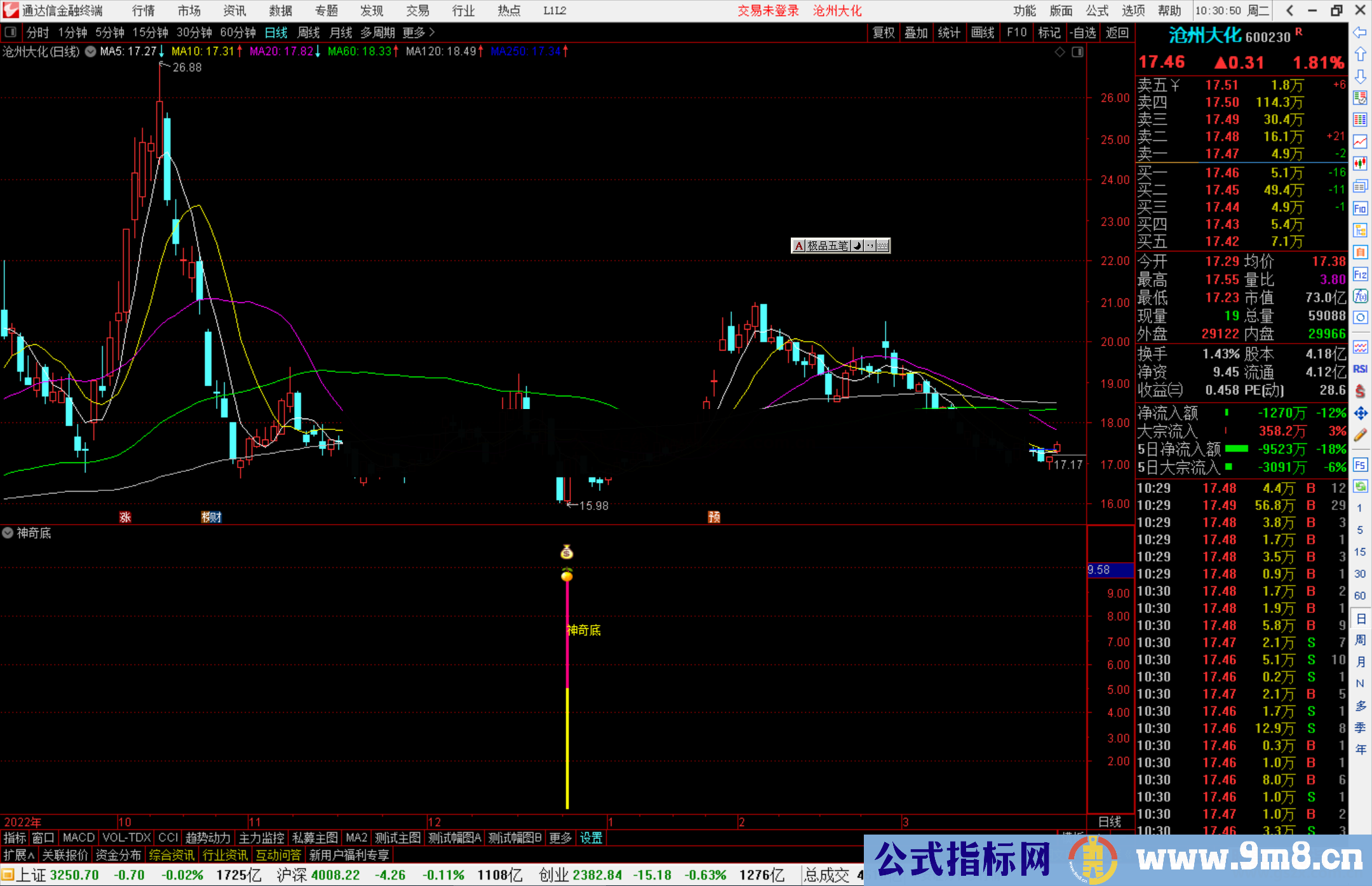Toggle the left panel sidebar button
Viewport: 1372px width, 886px height.
[x=10, y=32]
